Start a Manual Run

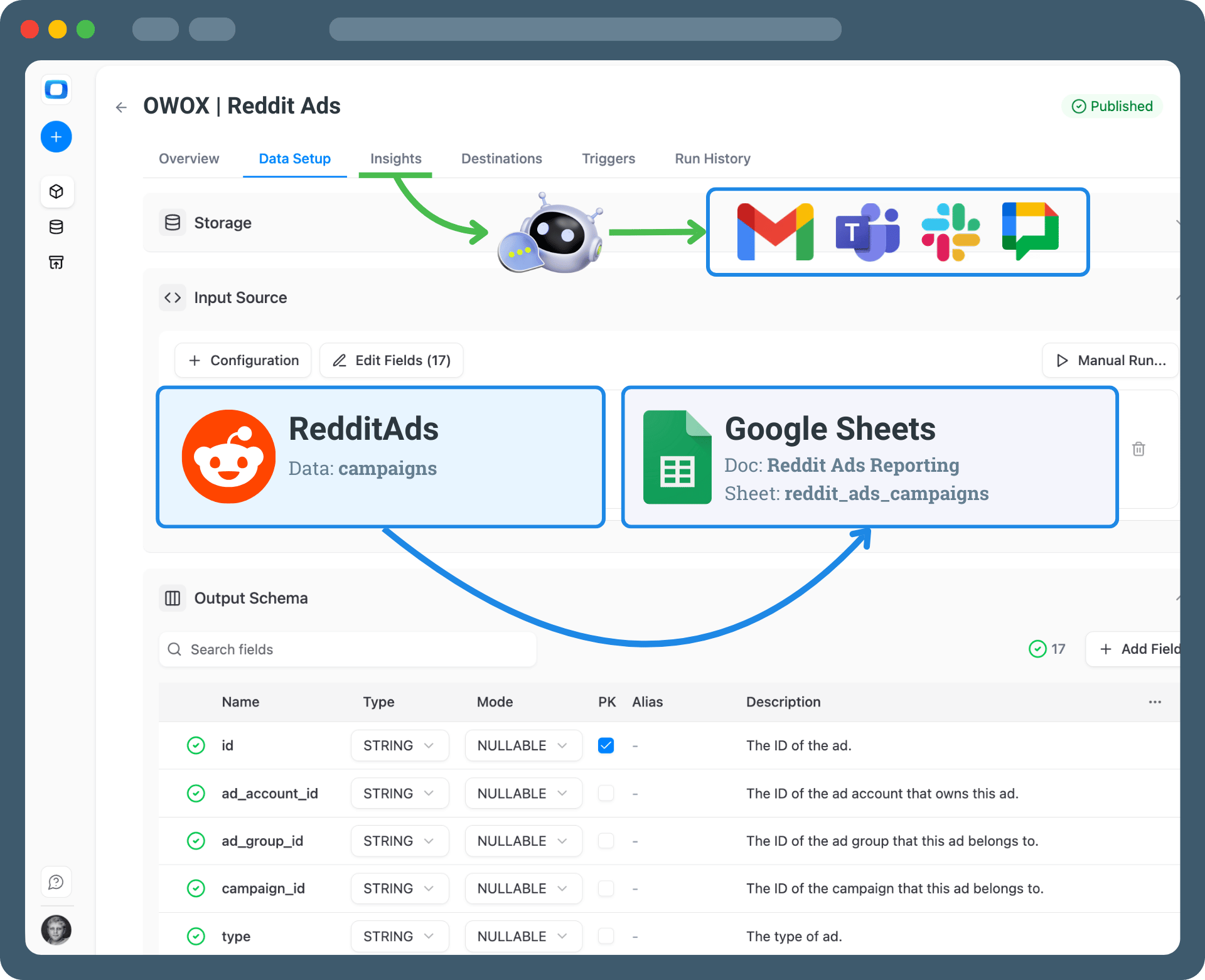point(1110,360)
